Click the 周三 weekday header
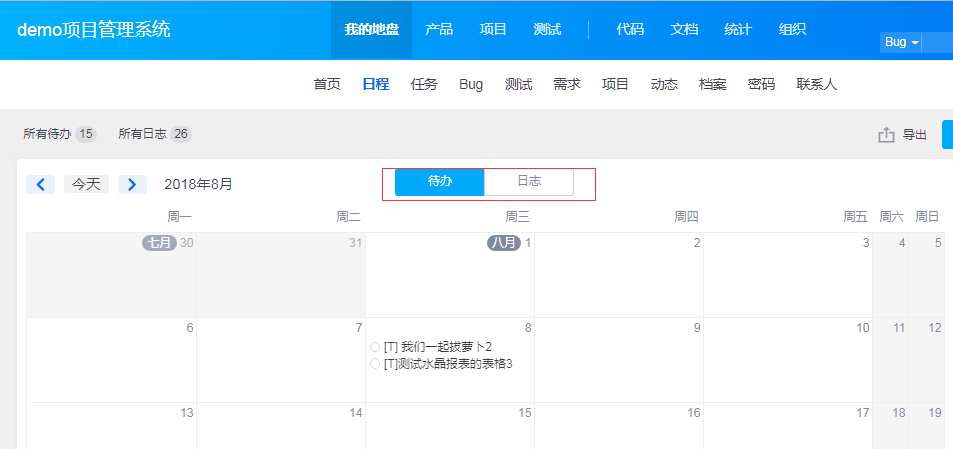Viewport: 953px width, 449px height. [x=517, y=217]
